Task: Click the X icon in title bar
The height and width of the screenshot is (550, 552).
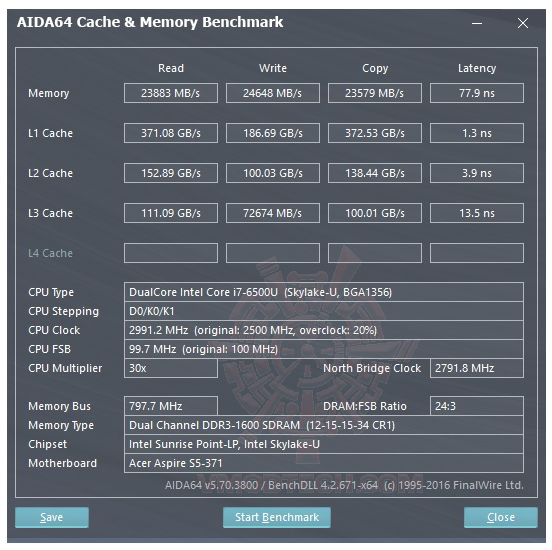Action: (x=523, y=23)
